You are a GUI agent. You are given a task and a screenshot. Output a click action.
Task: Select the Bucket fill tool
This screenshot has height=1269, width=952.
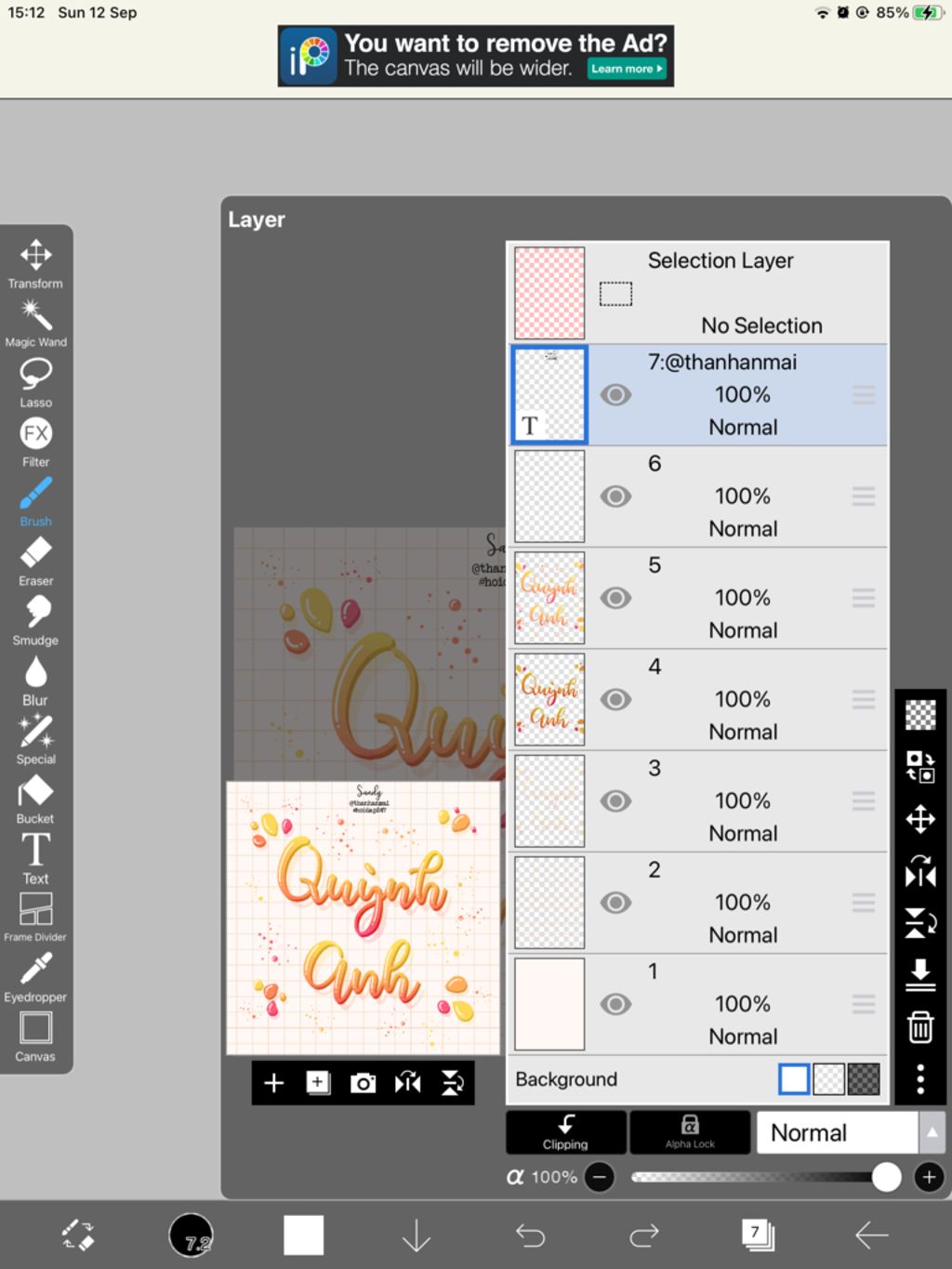coord(35,800)
